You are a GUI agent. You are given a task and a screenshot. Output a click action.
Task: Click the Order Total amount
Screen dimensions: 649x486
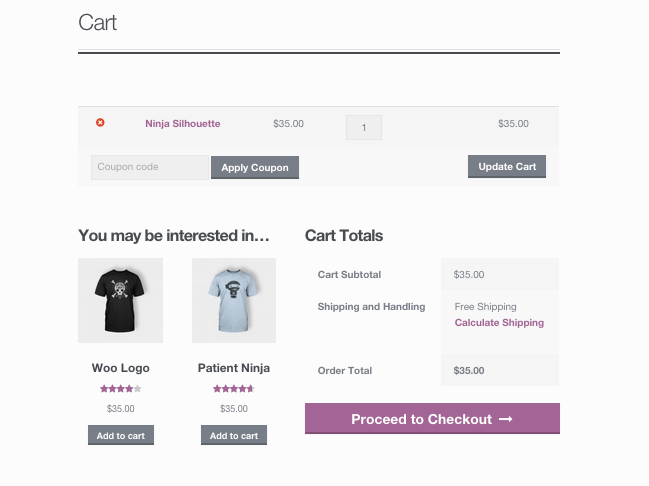coord(468,370)
